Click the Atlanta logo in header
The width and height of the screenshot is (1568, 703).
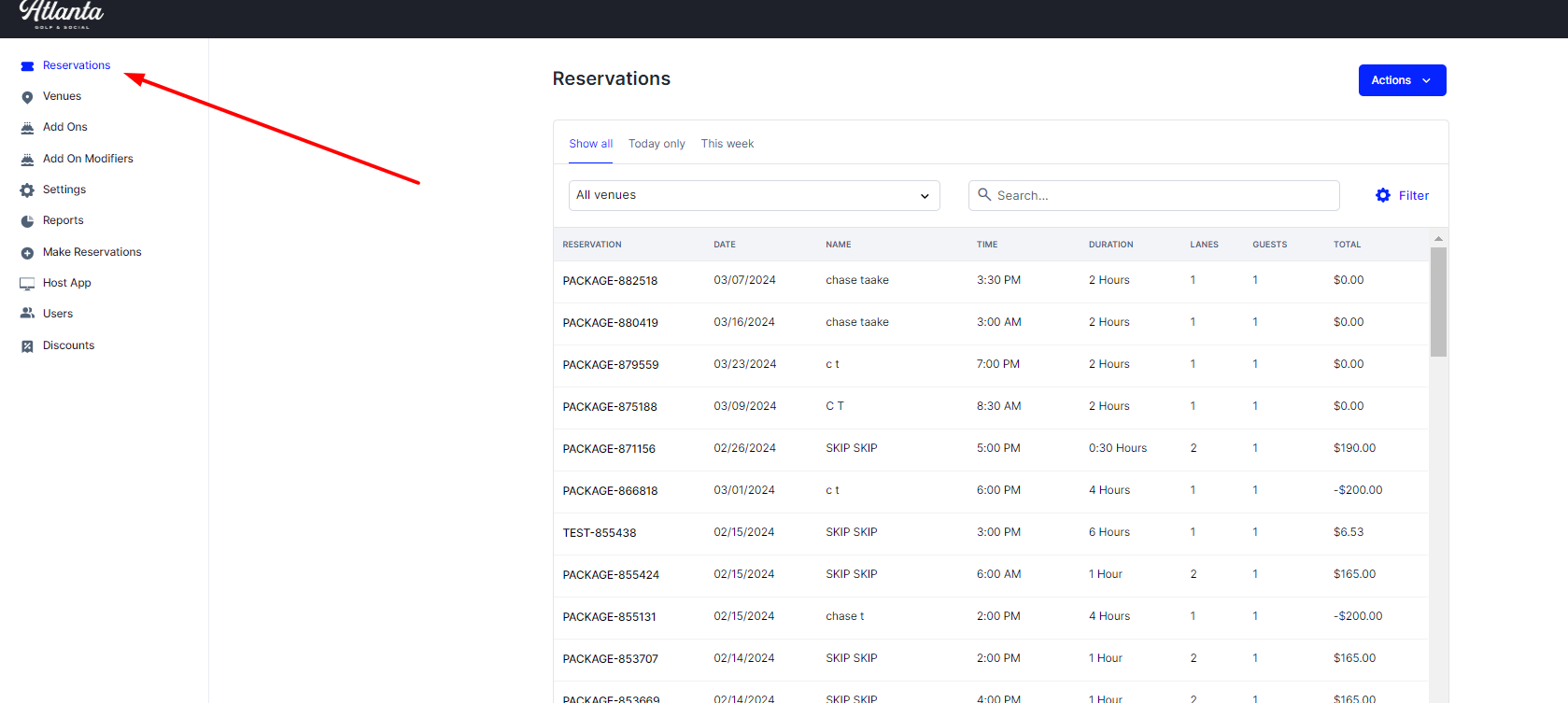tap(62, 14)
